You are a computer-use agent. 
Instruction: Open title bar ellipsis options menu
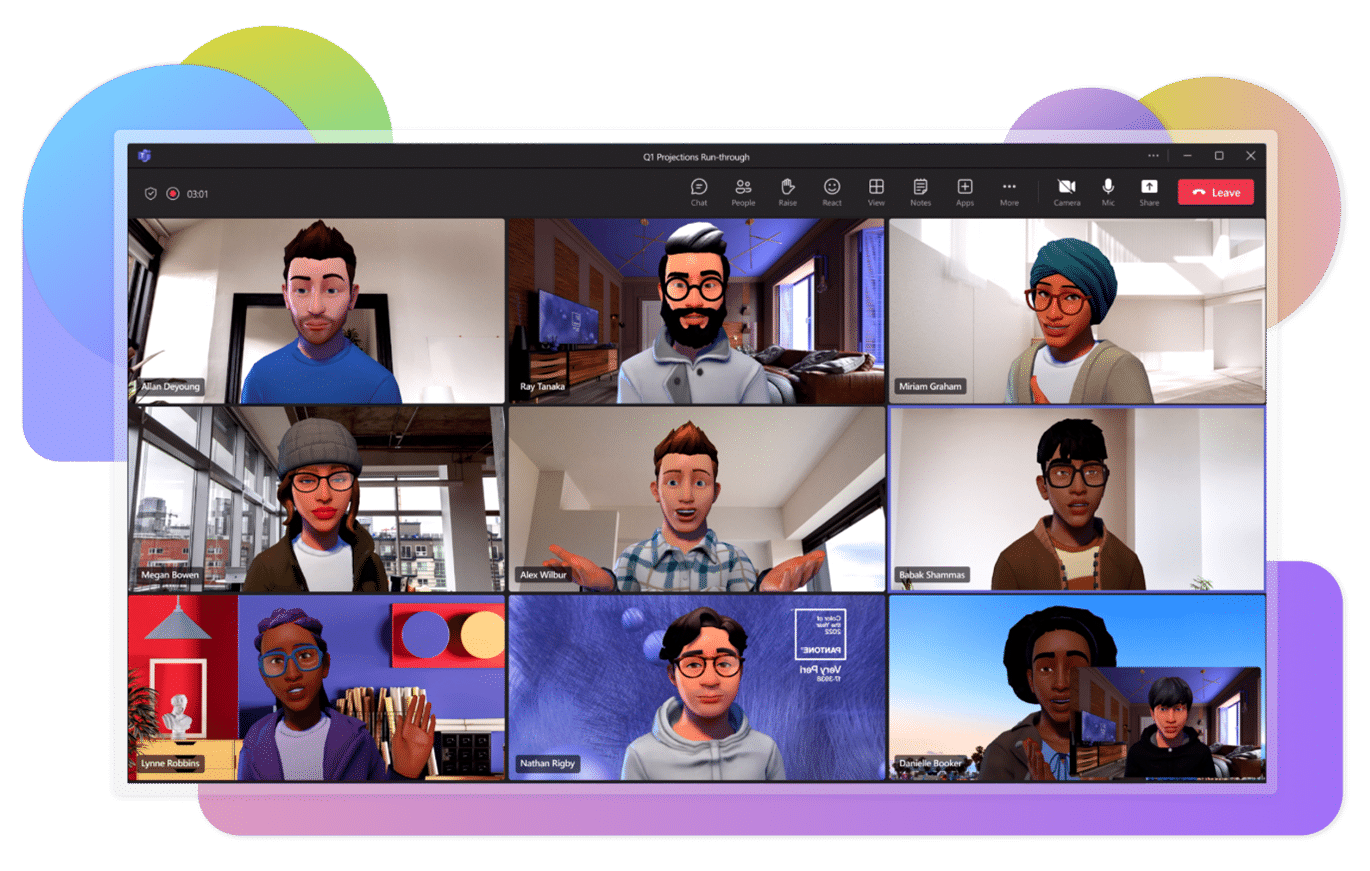point(1153,156)
